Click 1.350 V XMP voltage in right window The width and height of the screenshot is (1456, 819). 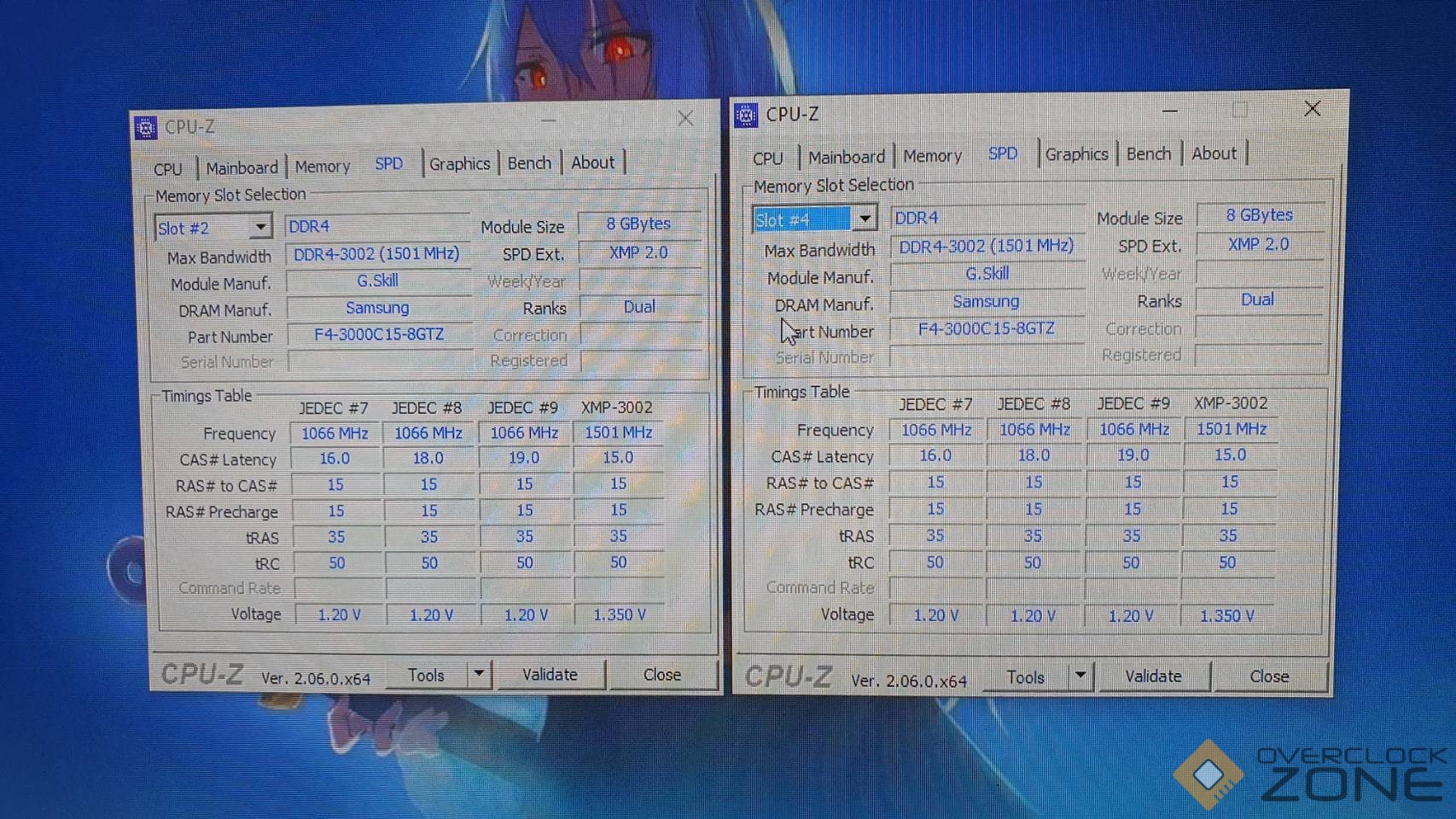tap(1227, 615)
